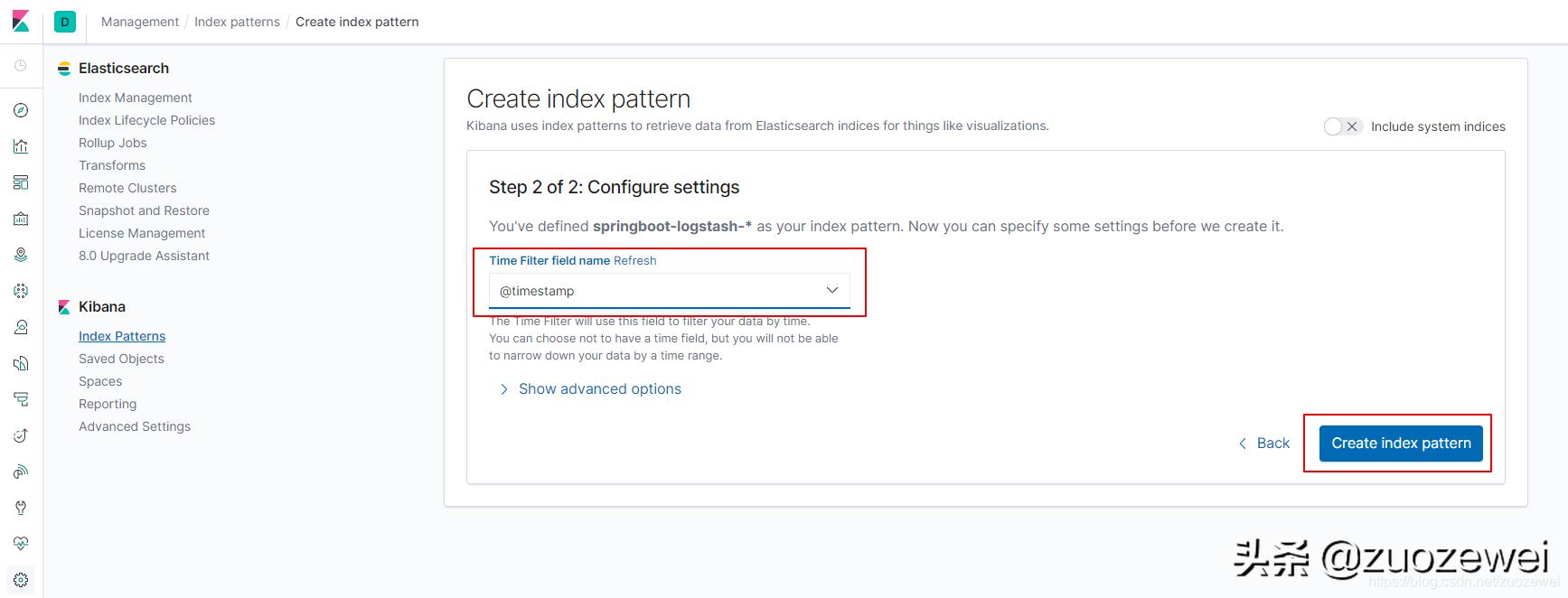Open Saved Objects in Kibana menu

(121, 359)
